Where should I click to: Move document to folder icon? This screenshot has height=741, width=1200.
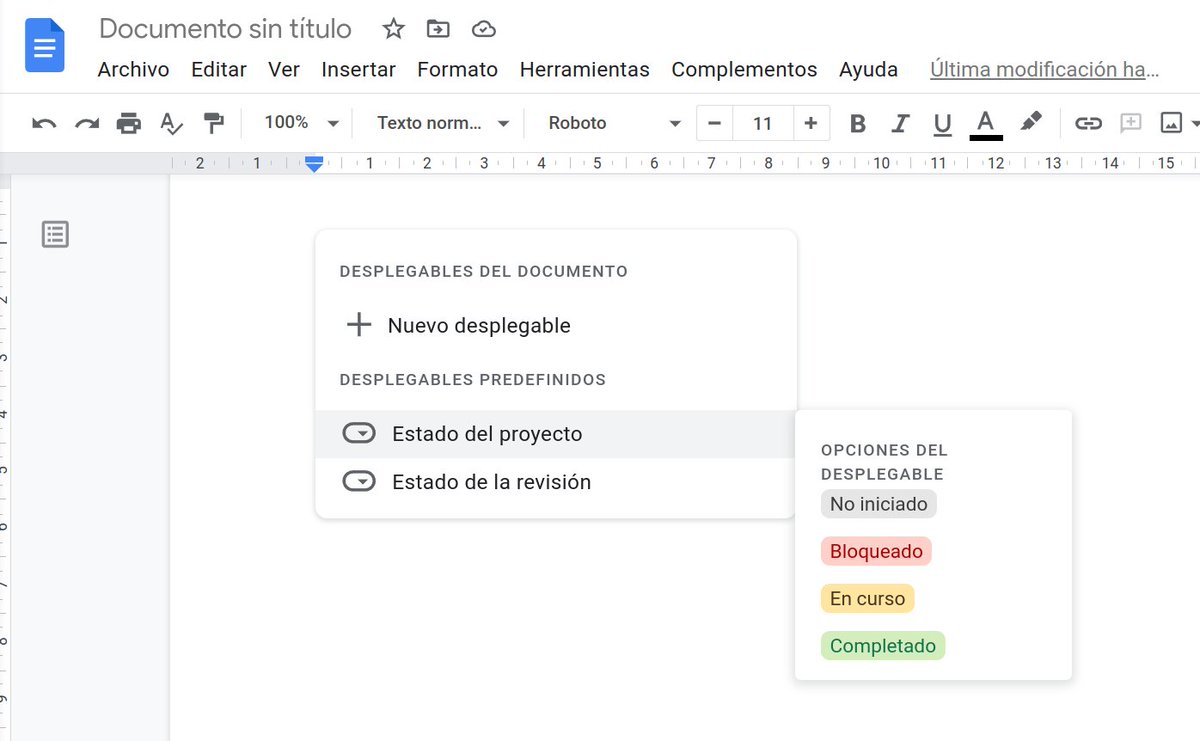pyautogui.click(x=438, y=29)
